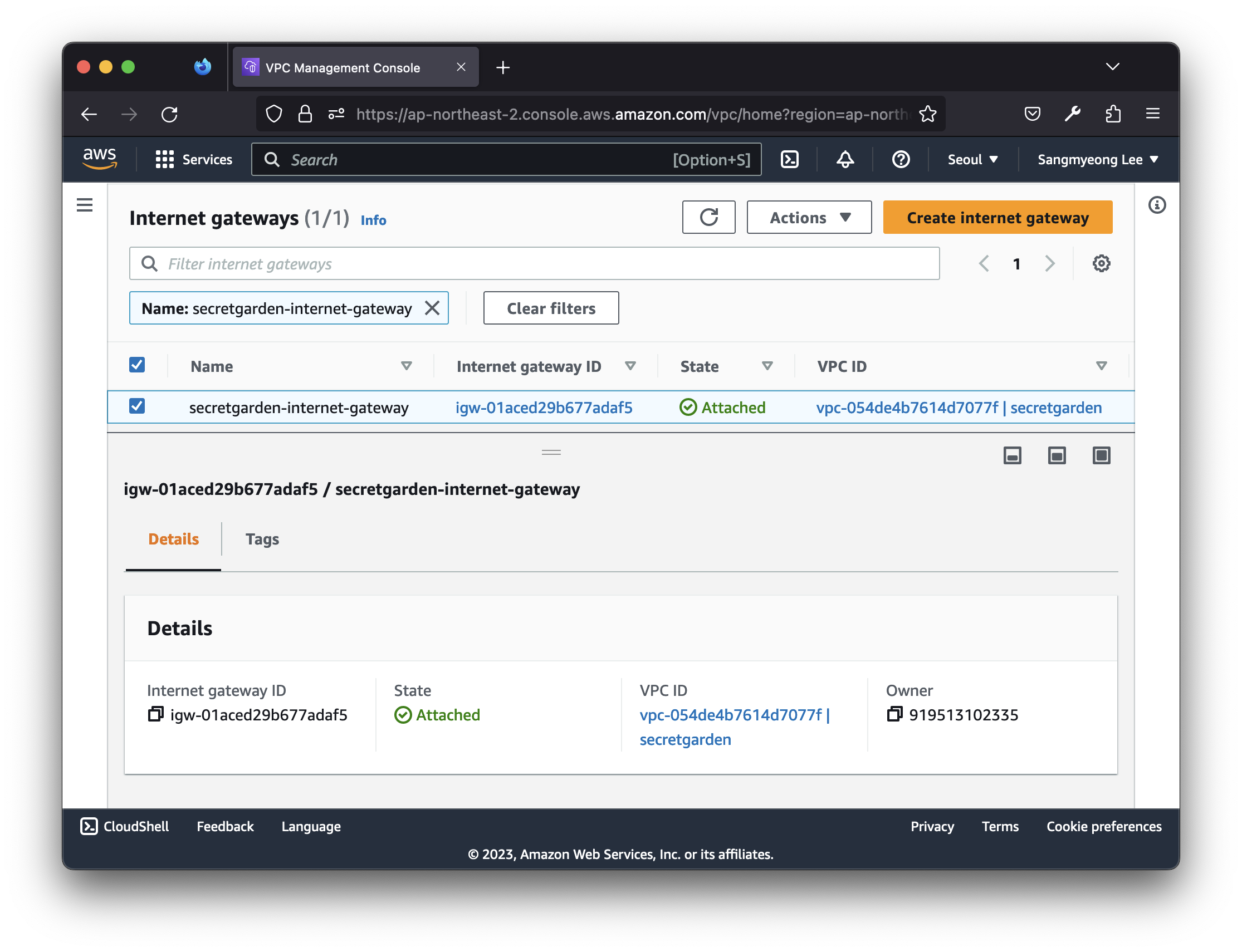Image resolution: width=1242 pixels, height=952 pixels.
Task: Reload the browser page
Action: pyautogui.click(x=169, y=115)
